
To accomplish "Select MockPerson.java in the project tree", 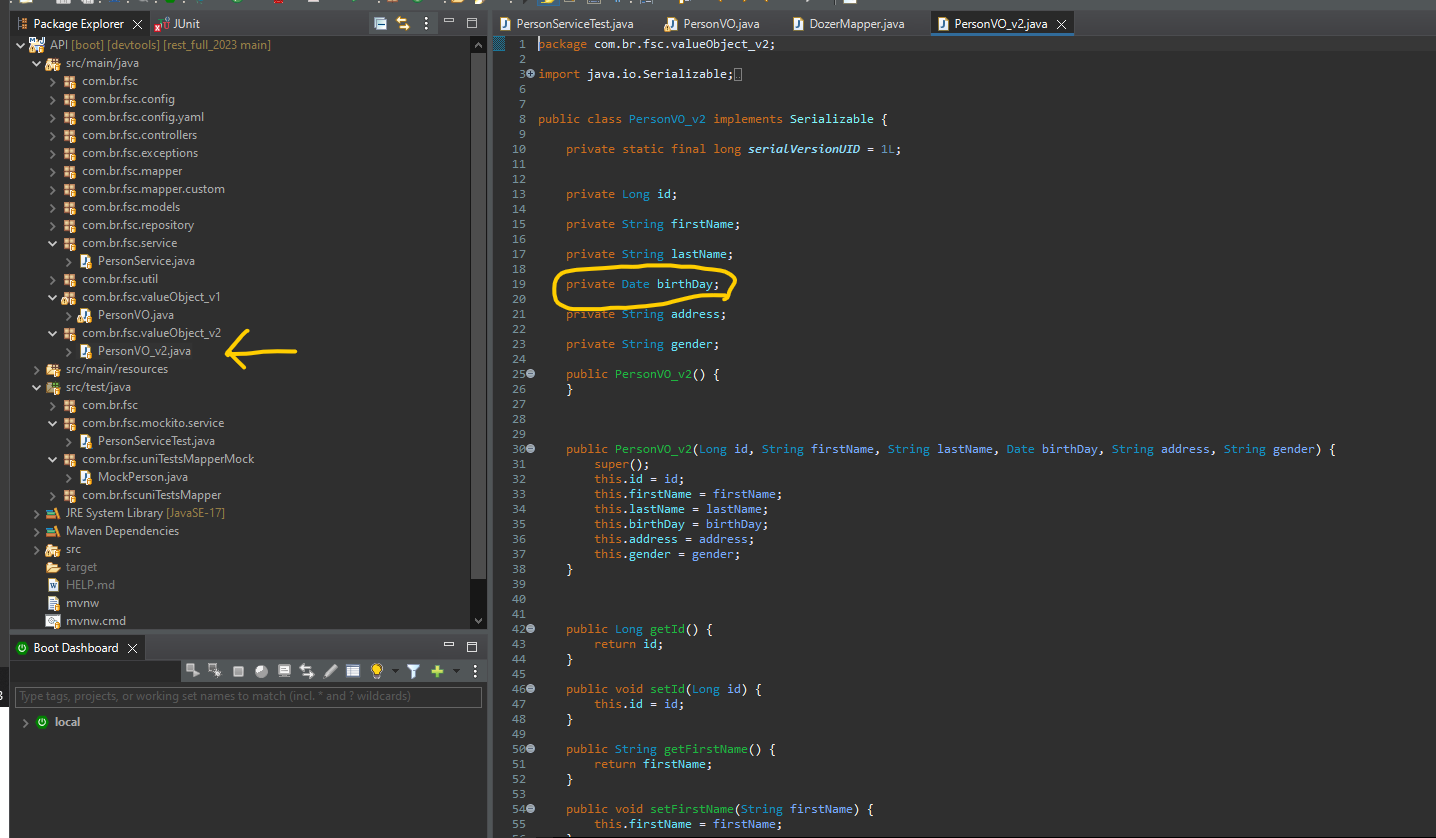I will pyautogui.click(x=142, y=477).
